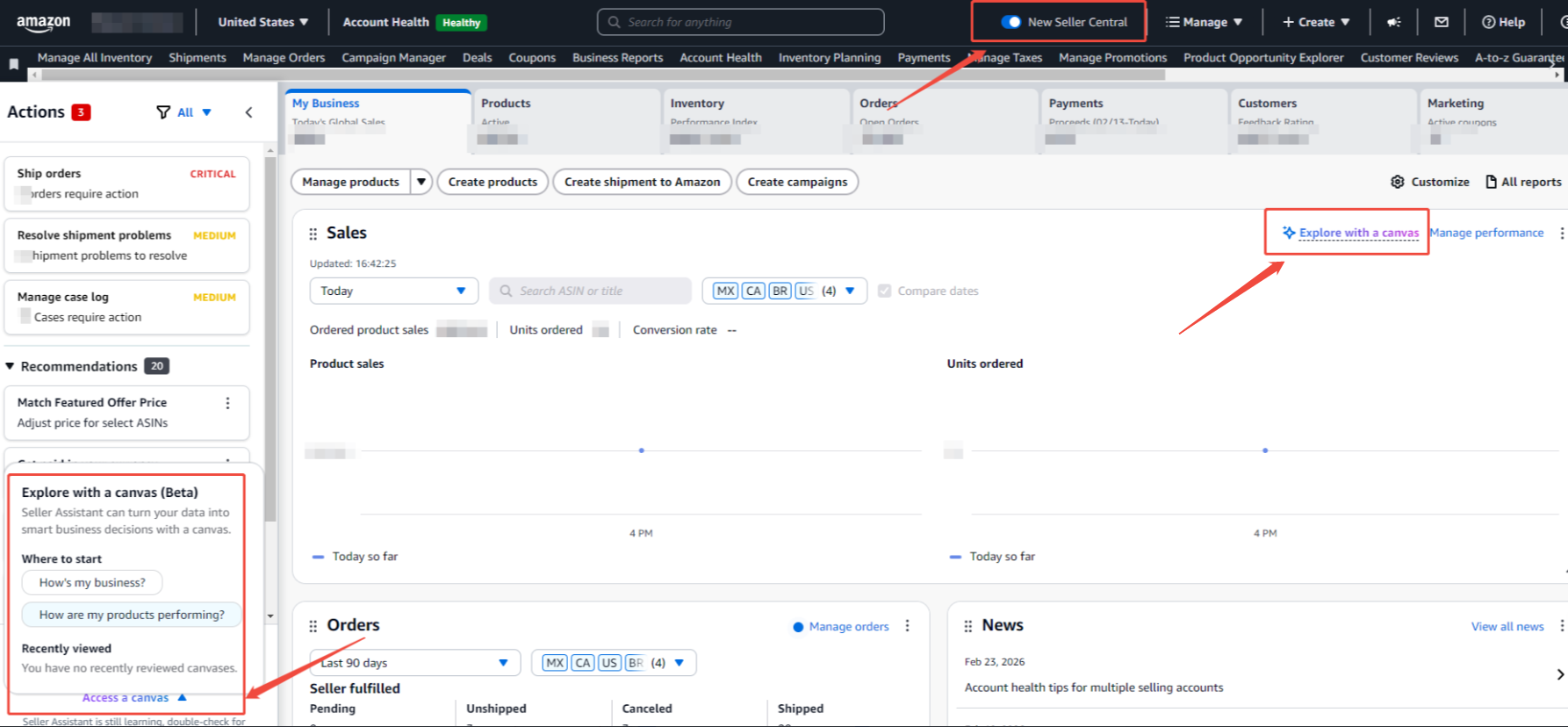Collapse the Recommendations section
This screenshot has height=727, width=1568.
pyautogui.click(x=11, y=366)
